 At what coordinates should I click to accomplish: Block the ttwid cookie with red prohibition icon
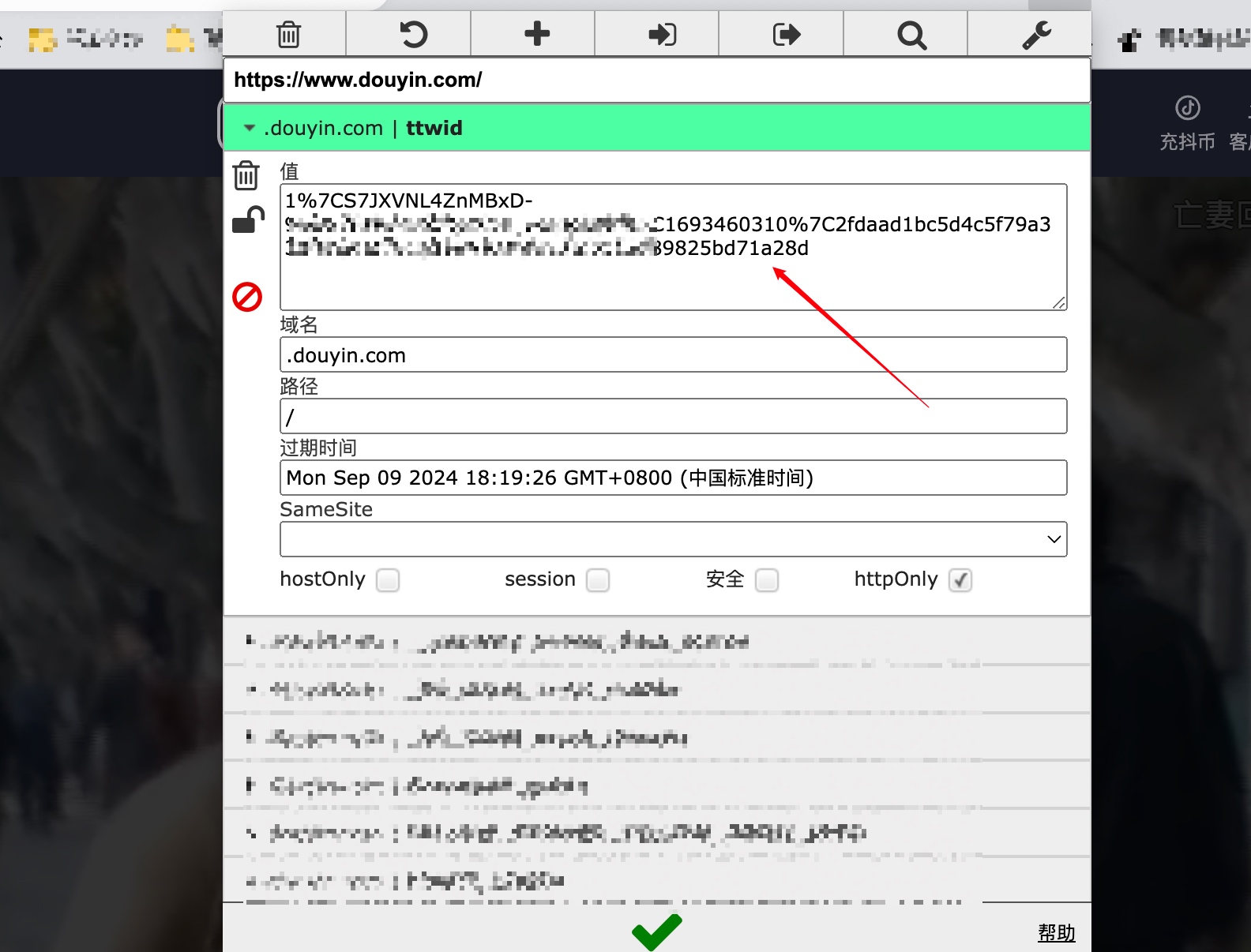click(247, 297)
